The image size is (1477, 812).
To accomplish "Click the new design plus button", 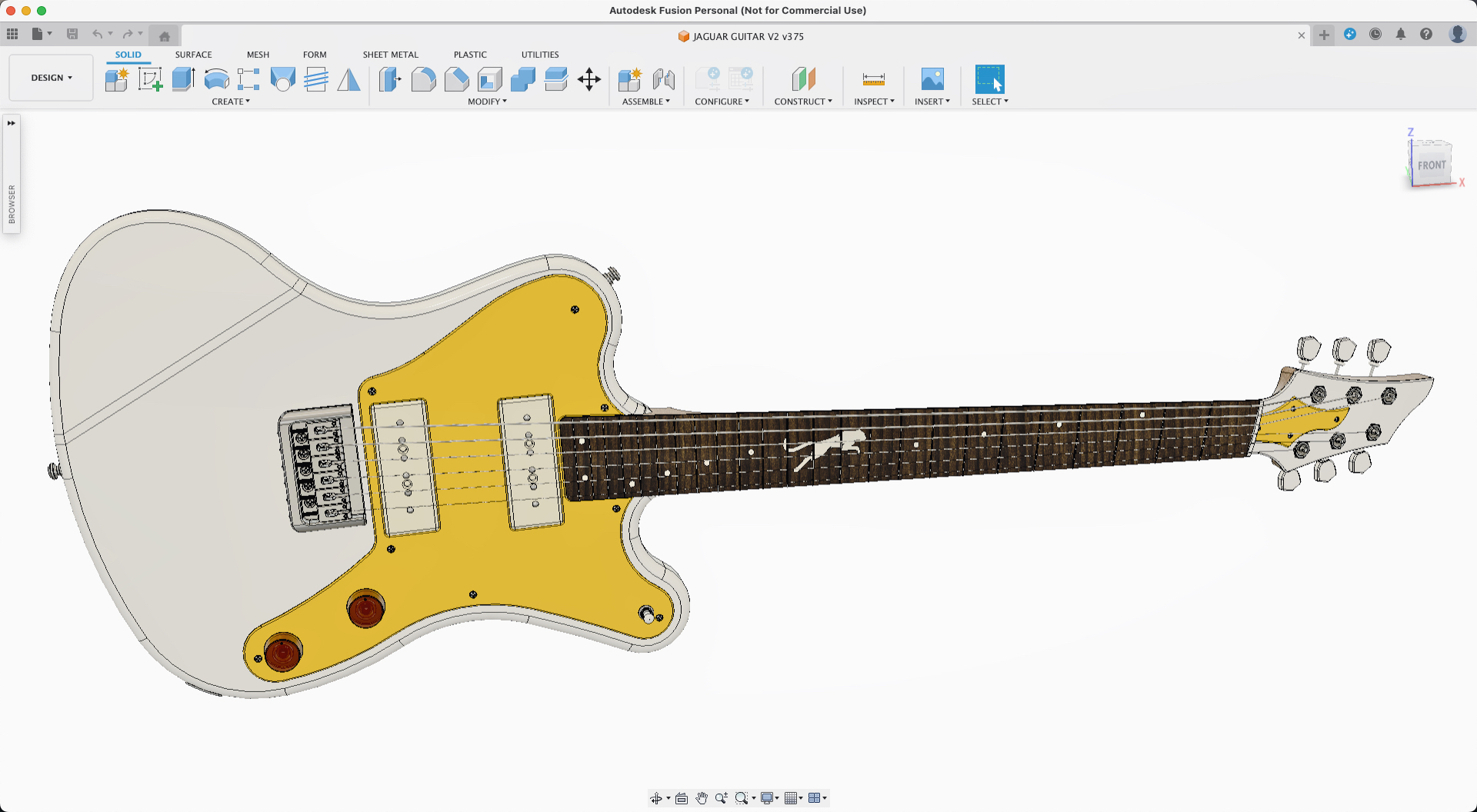I will (1324, 35).
